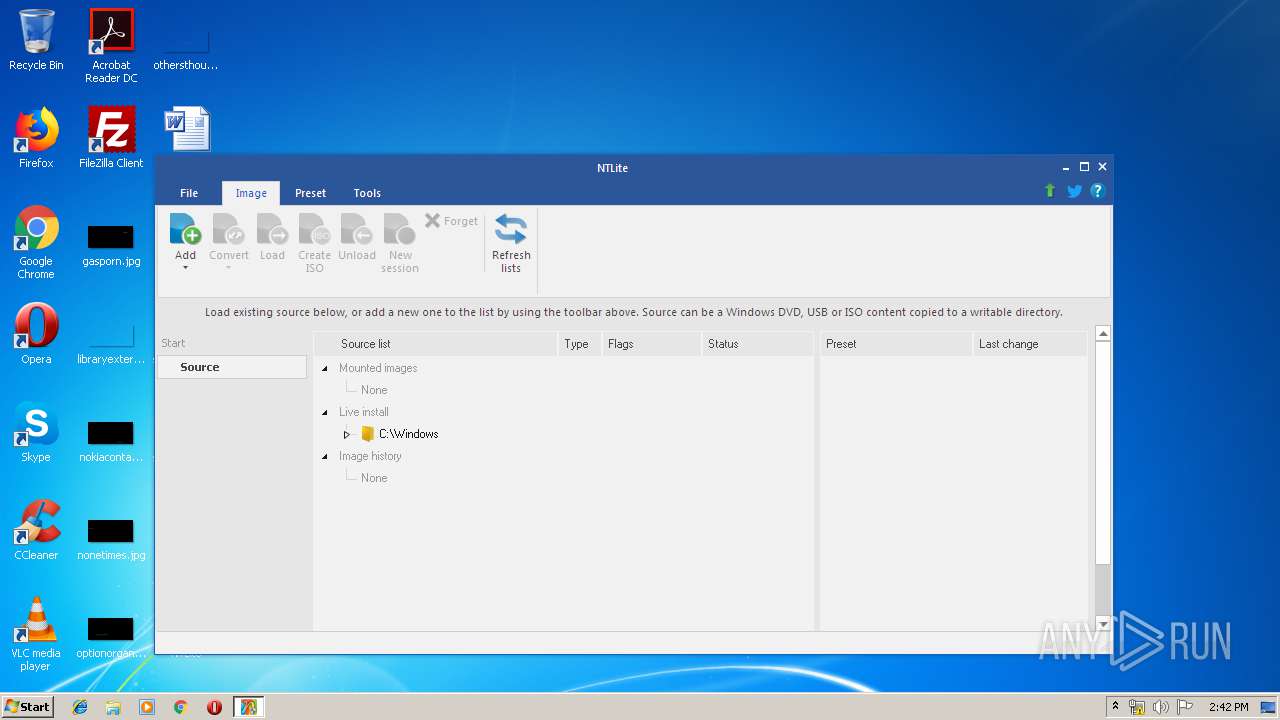Switch to the Image tab
This screenshot has height=720, width=1280.
[x=251, y=193]
